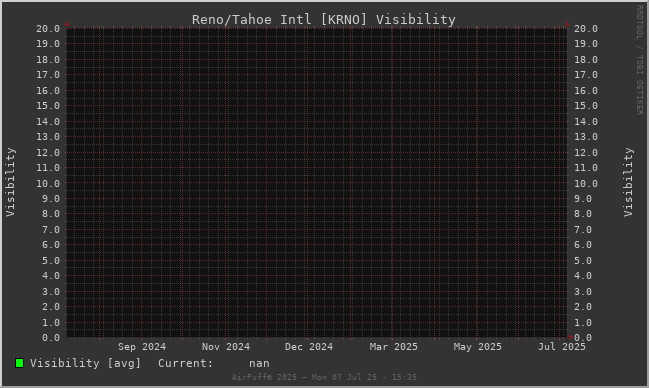649x388 pixels.
Task: Click the 'Jul 2025' x-axis label
Action: click(562, 347)
